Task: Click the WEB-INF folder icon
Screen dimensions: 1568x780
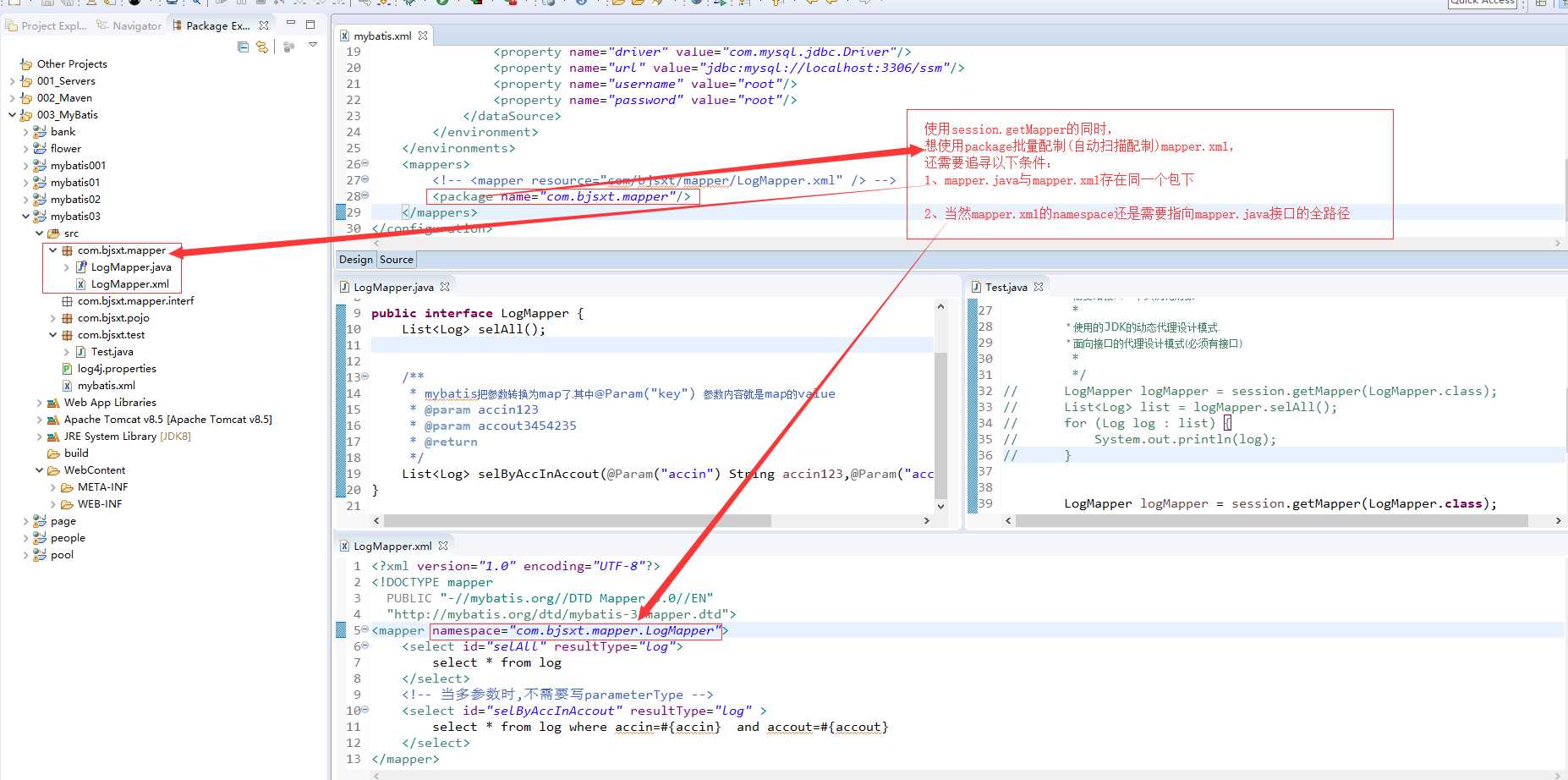Action: coord(67,504)
